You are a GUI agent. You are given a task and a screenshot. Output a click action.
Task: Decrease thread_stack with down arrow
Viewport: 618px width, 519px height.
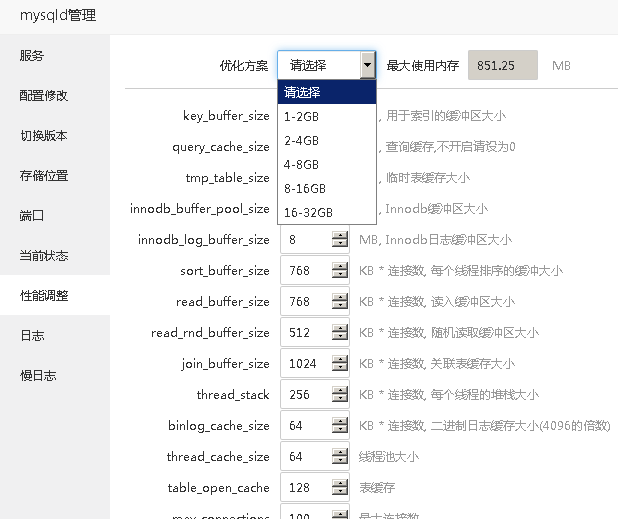(340, 398)
